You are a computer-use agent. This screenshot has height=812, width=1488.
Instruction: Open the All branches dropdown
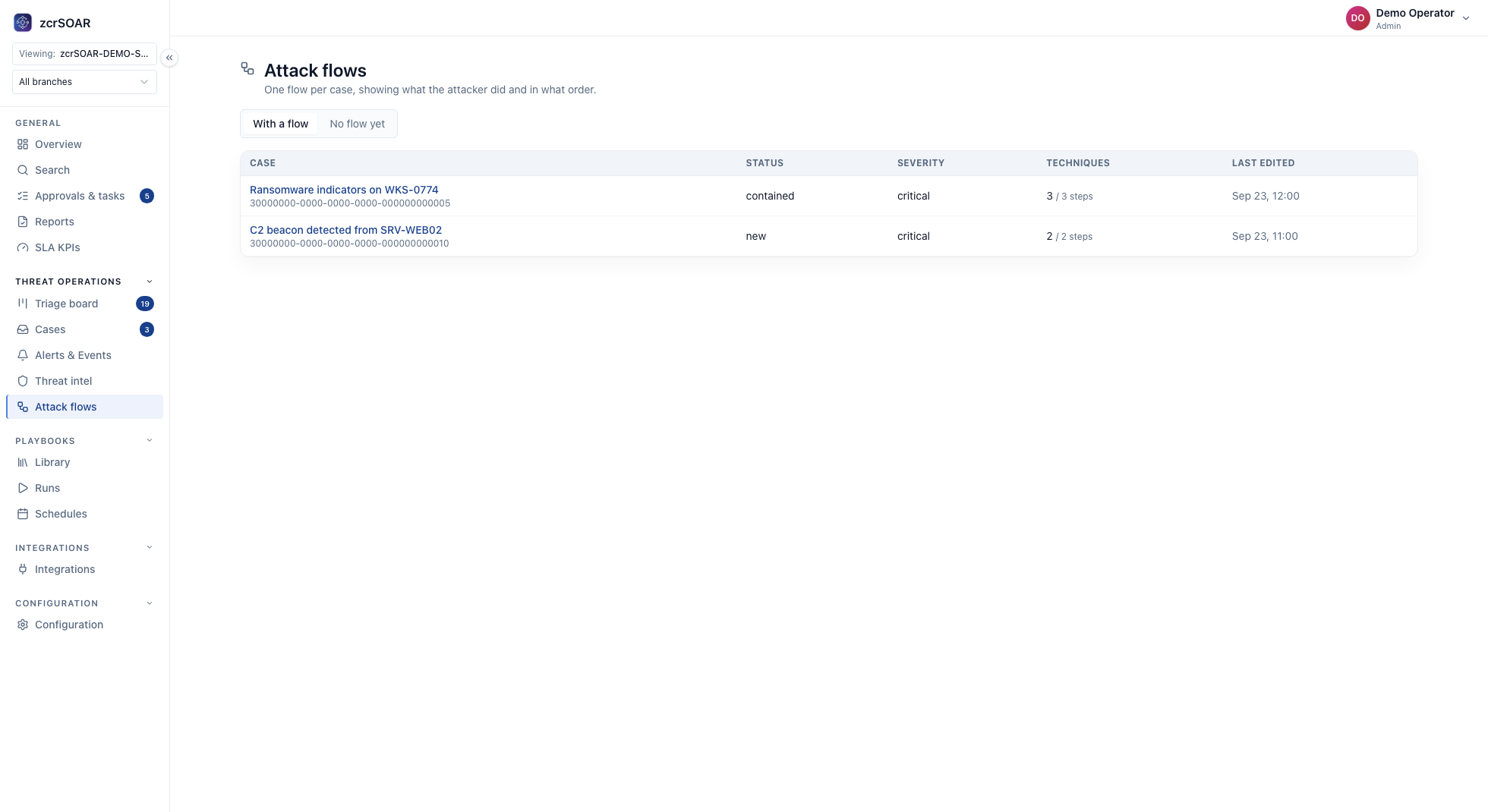tap(84, 82)
